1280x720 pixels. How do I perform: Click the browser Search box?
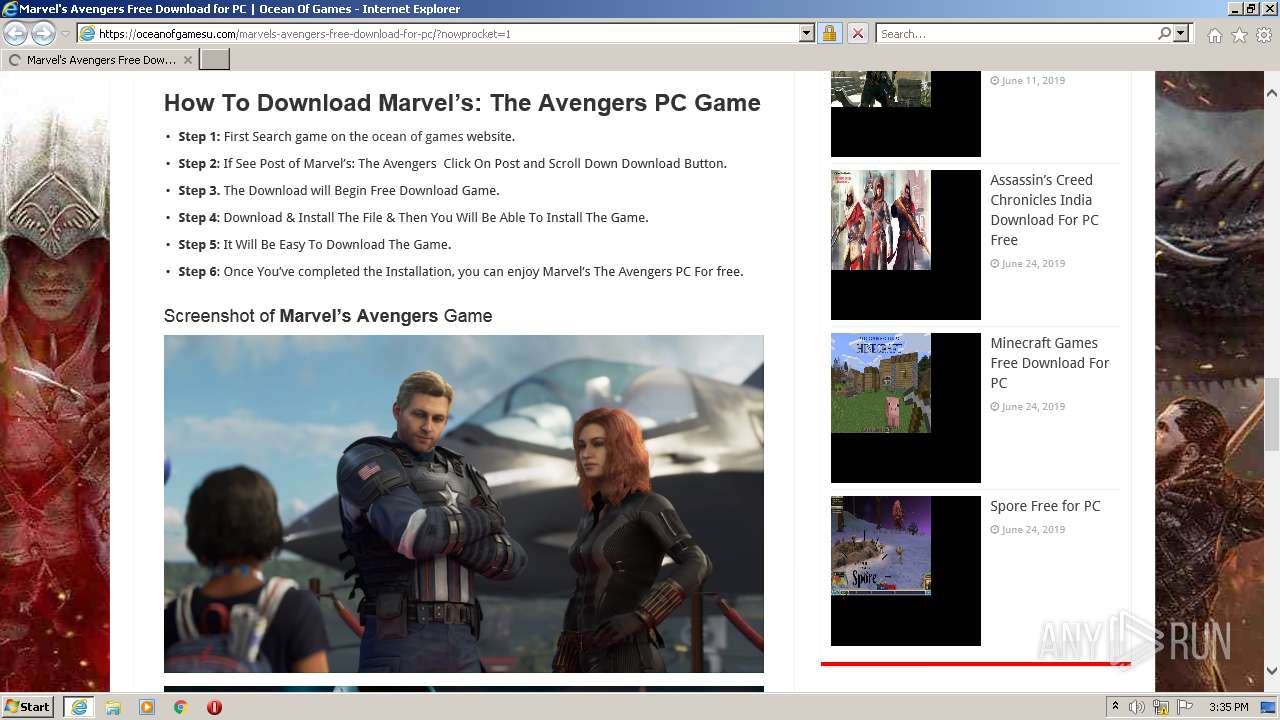tap(1016, 34)
